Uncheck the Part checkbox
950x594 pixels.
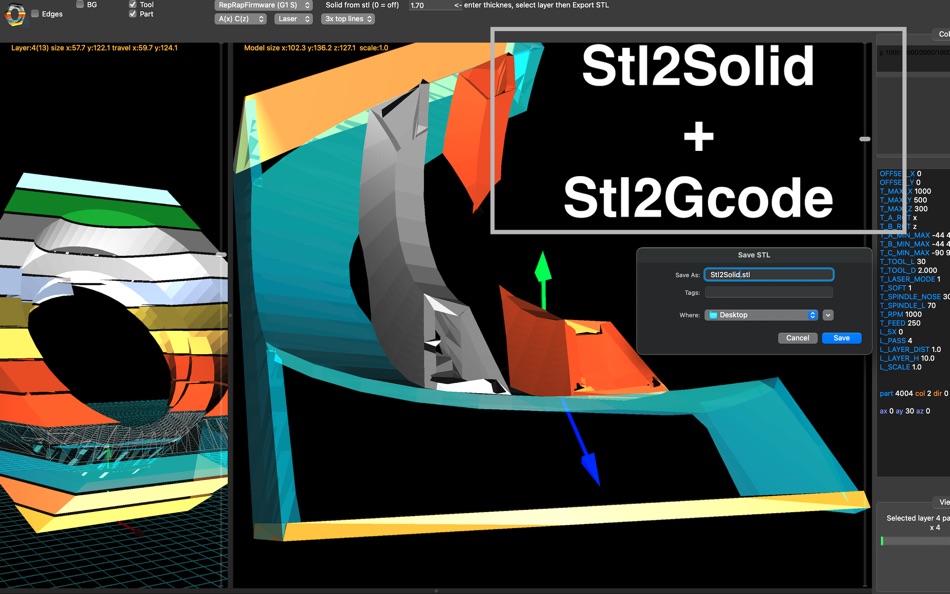pyautogui.click(x=133, y=13)
